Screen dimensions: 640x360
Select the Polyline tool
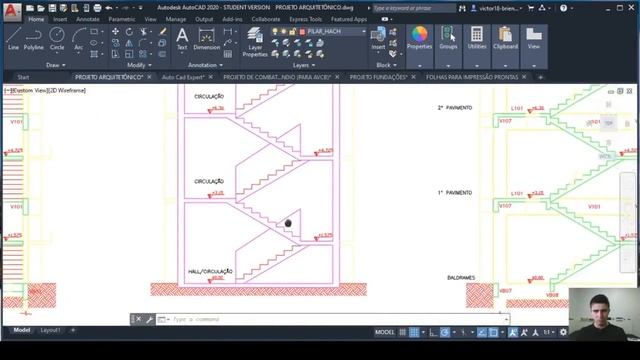33,39
